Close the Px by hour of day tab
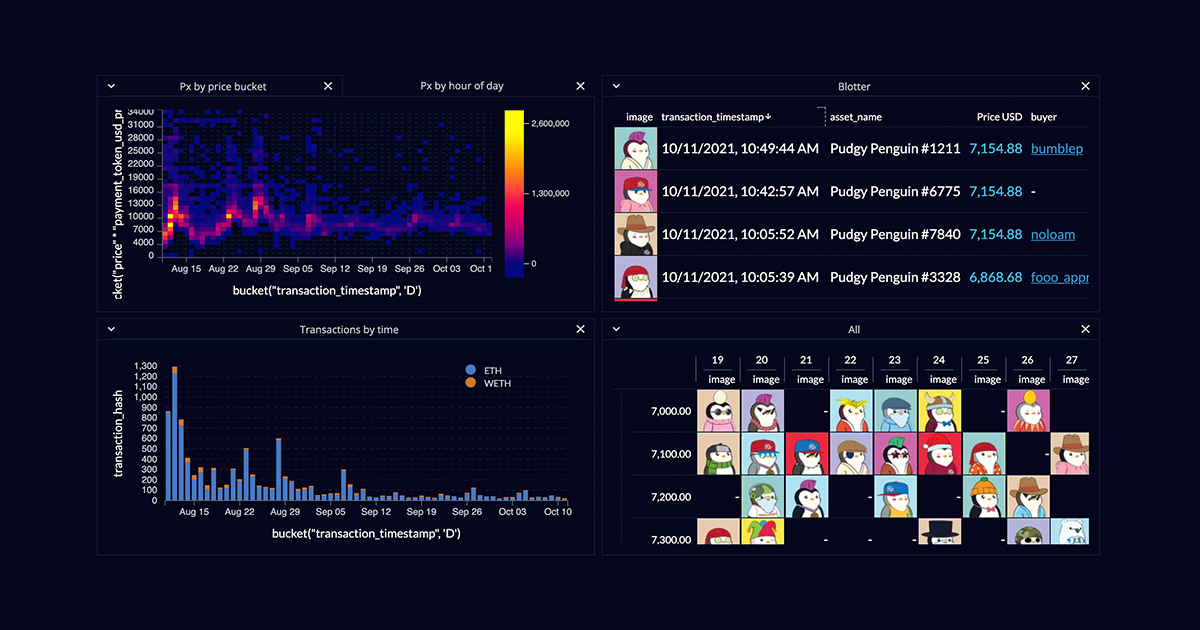This screenshot has width=1200, height=630. tap(581, 86)
